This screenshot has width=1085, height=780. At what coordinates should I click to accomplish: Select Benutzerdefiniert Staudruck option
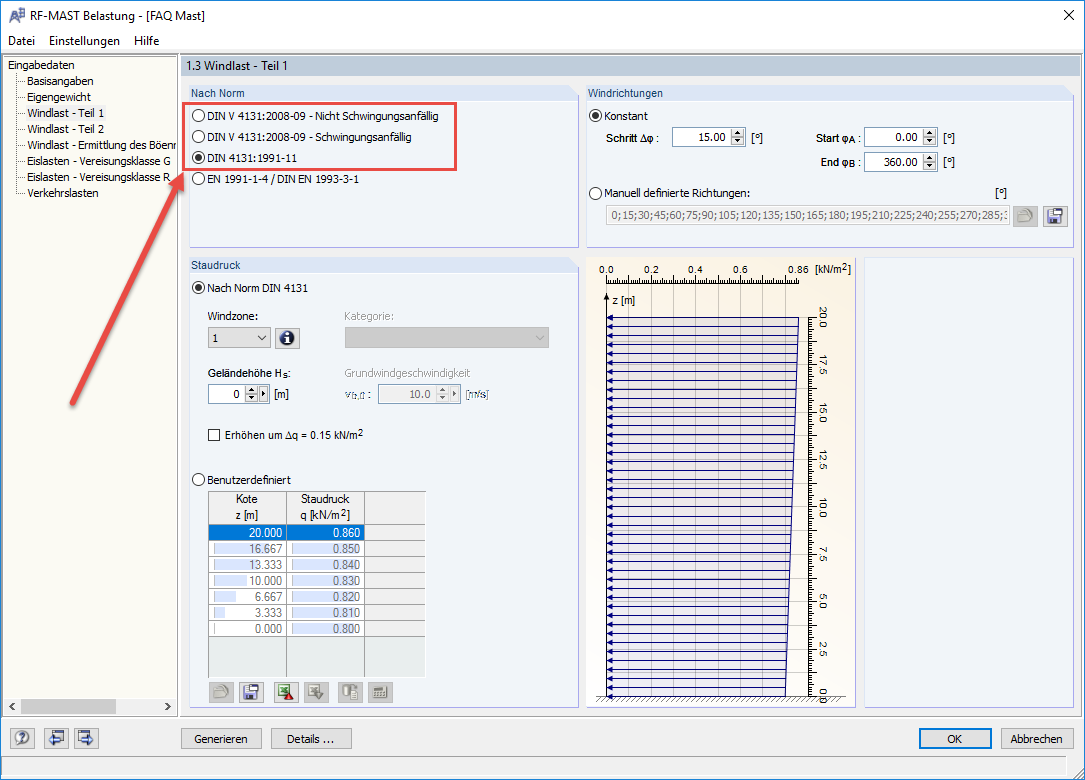[199, 480]
